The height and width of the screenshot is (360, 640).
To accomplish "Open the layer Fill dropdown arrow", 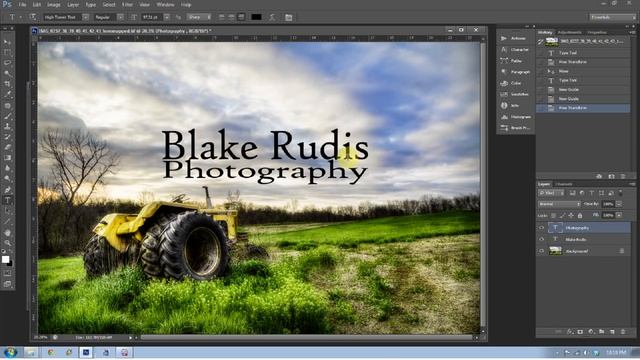I will [619, 215].
